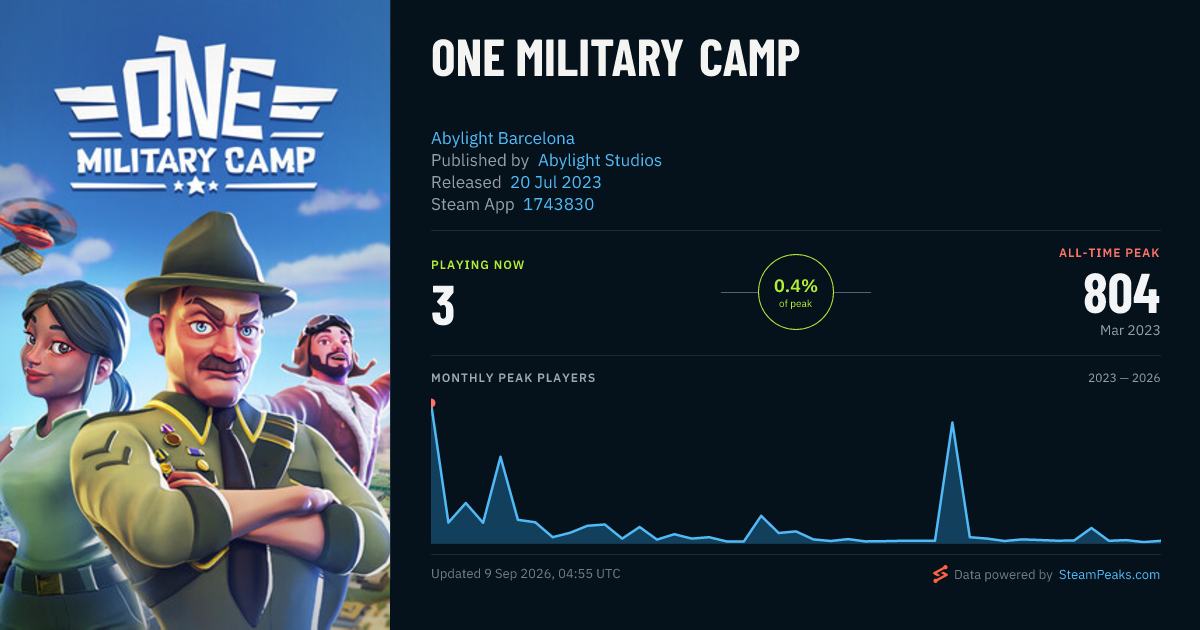Click the all-time peak value 804
Image resolution: width=1200 pixels, height=630 pixels.
(1122, 294)
